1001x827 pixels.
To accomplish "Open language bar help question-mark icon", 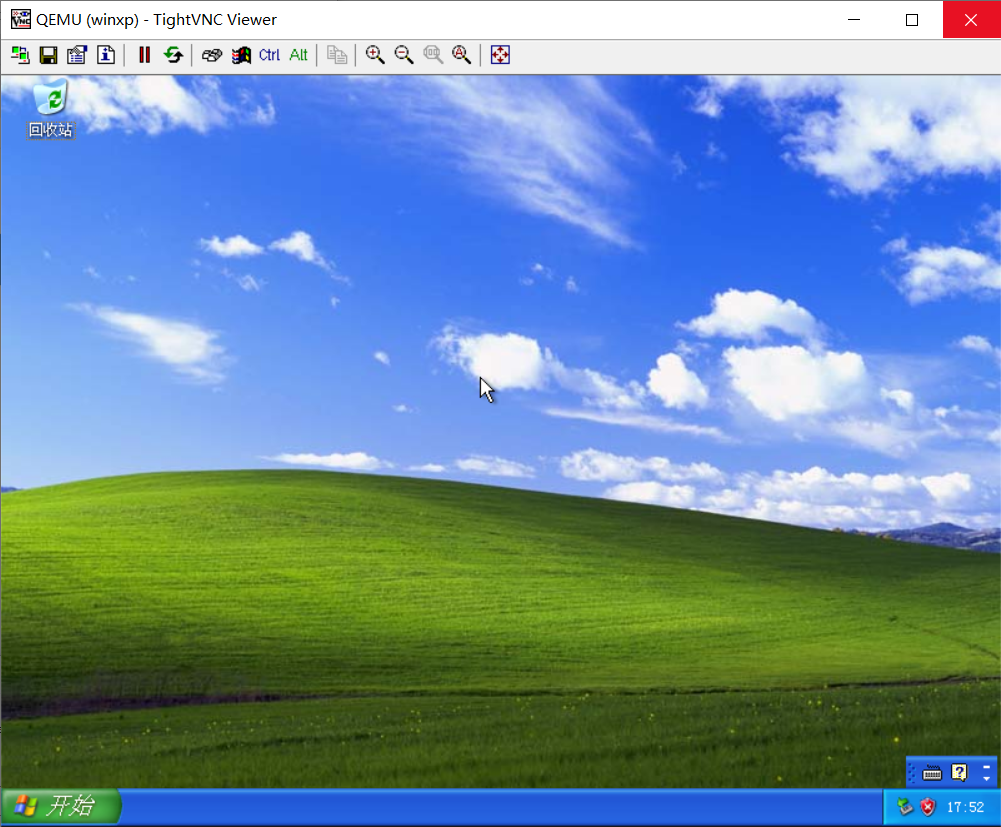I will [x=959, y=773].
